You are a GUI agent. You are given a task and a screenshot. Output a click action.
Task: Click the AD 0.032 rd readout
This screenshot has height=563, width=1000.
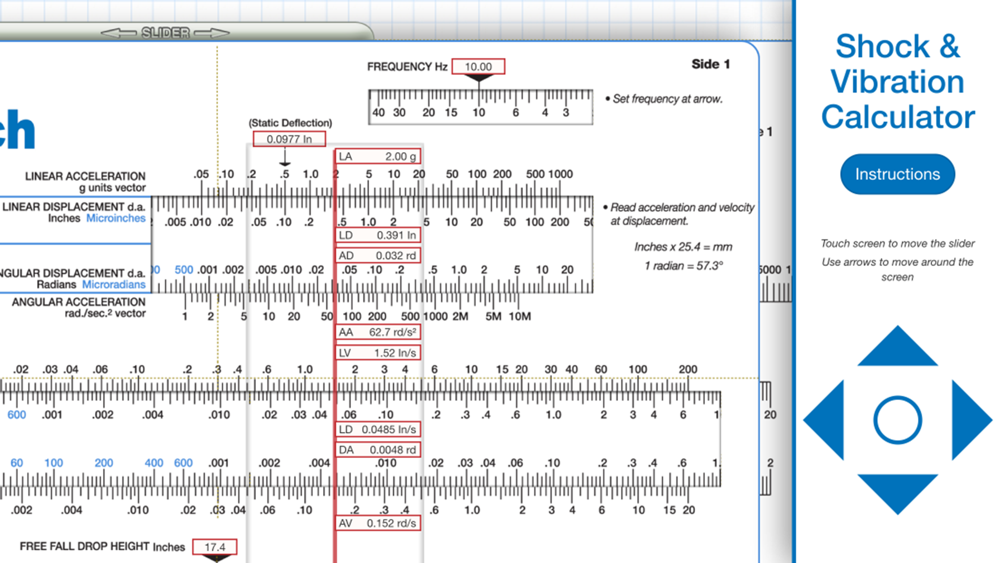coord(378,256)
